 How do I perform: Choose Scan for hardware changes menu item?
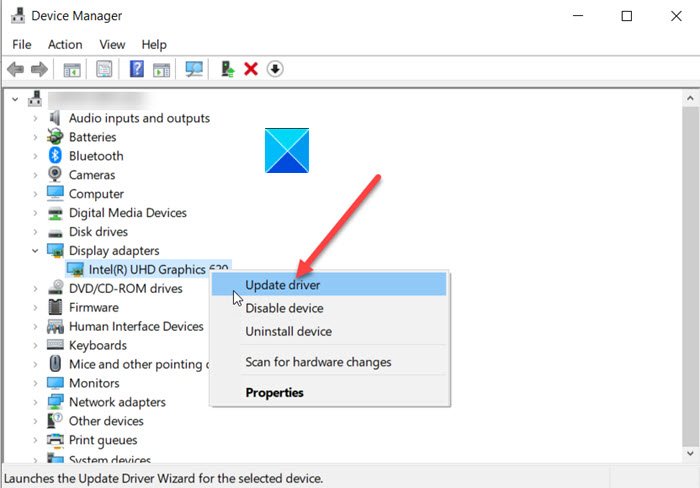coord(329,362)
